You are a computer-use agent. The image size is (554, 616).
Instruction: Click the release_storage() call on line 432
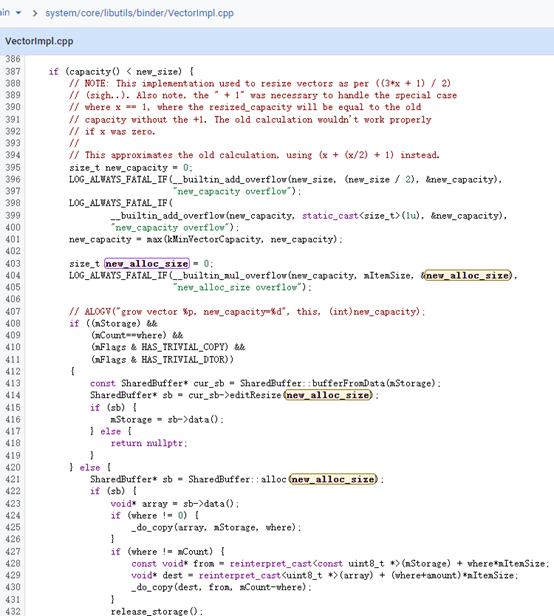[156, 611]
